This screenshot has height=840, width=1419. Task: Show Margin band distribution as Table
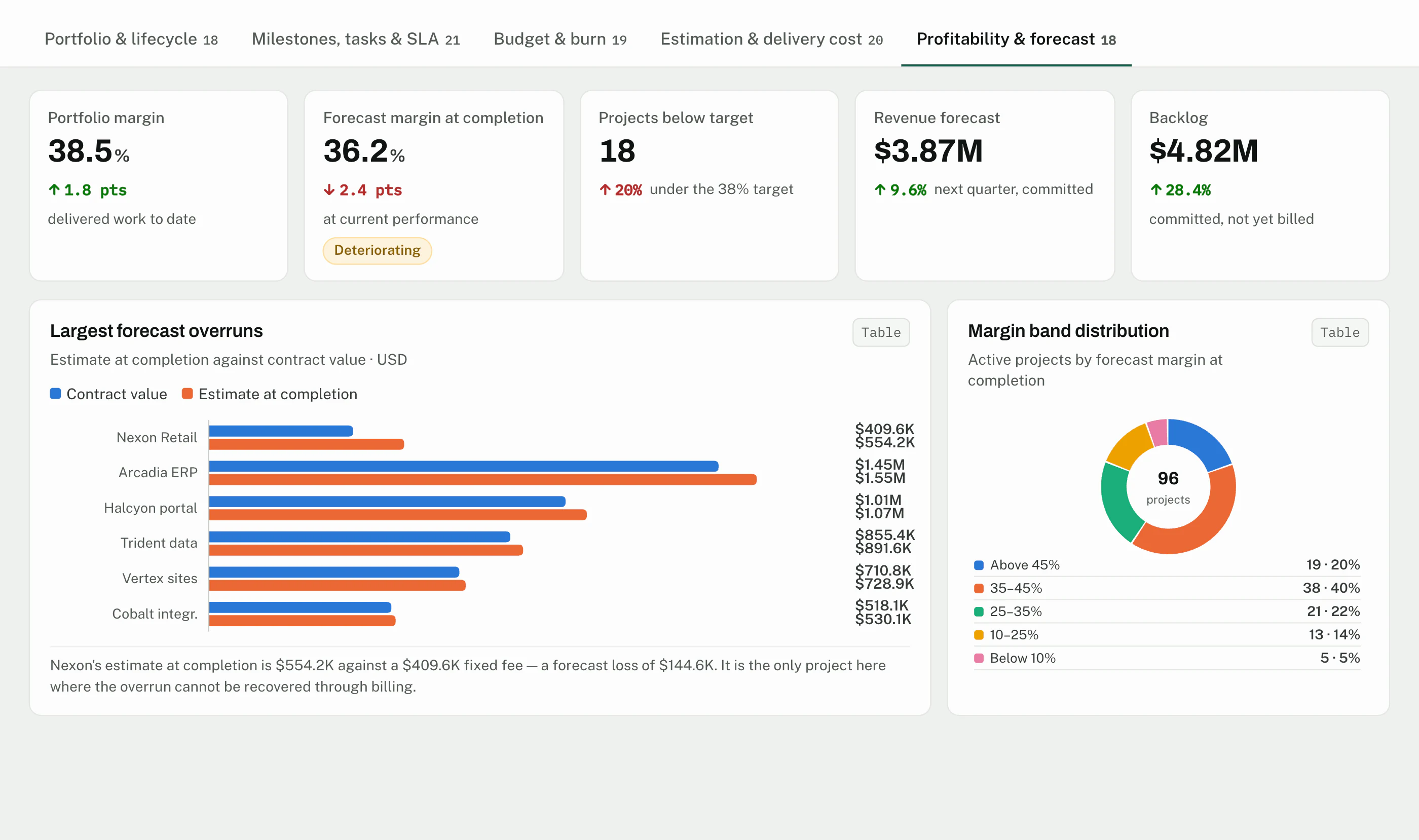[x=1339, y=332]
